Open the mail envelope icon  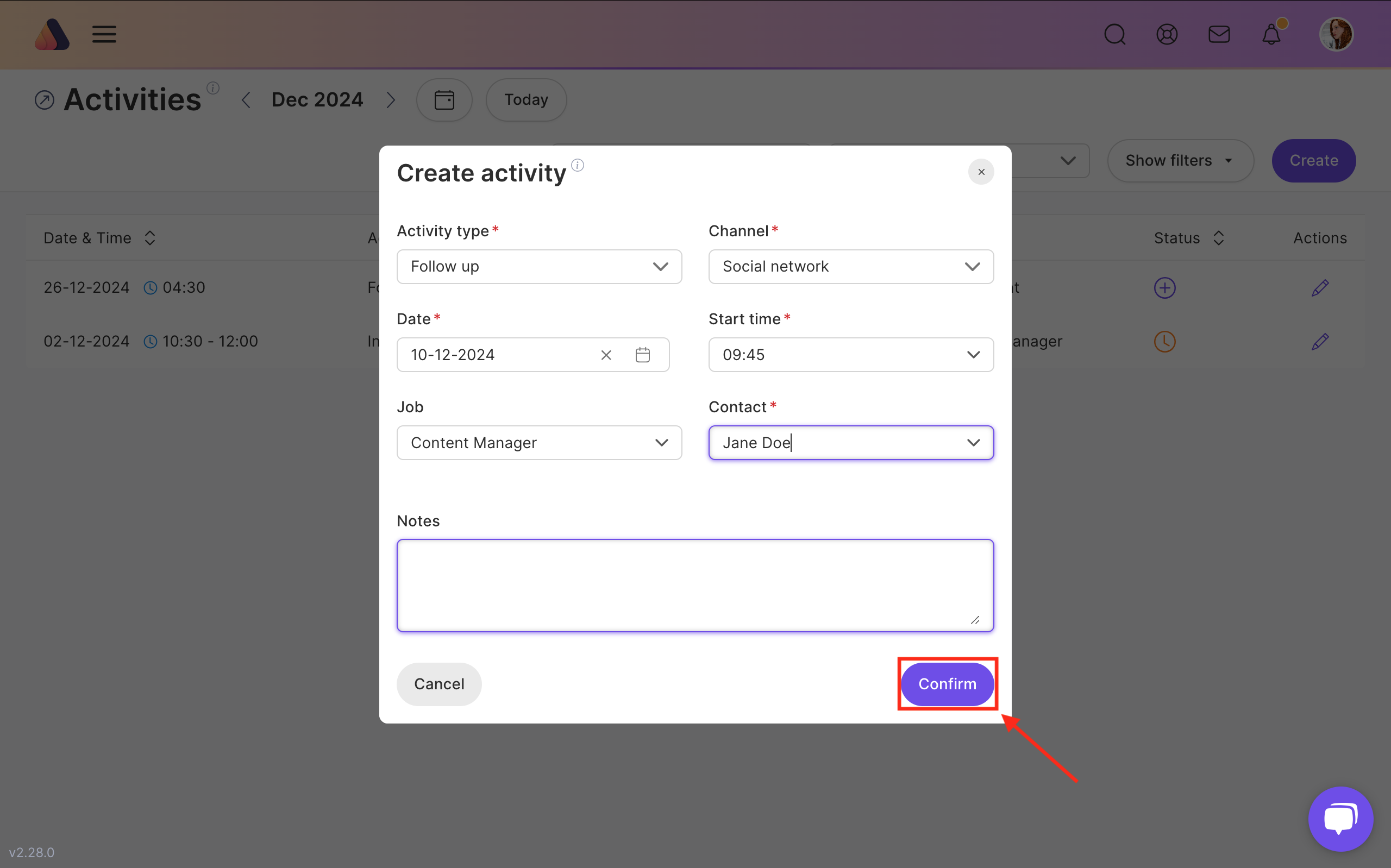[1219, 34]
